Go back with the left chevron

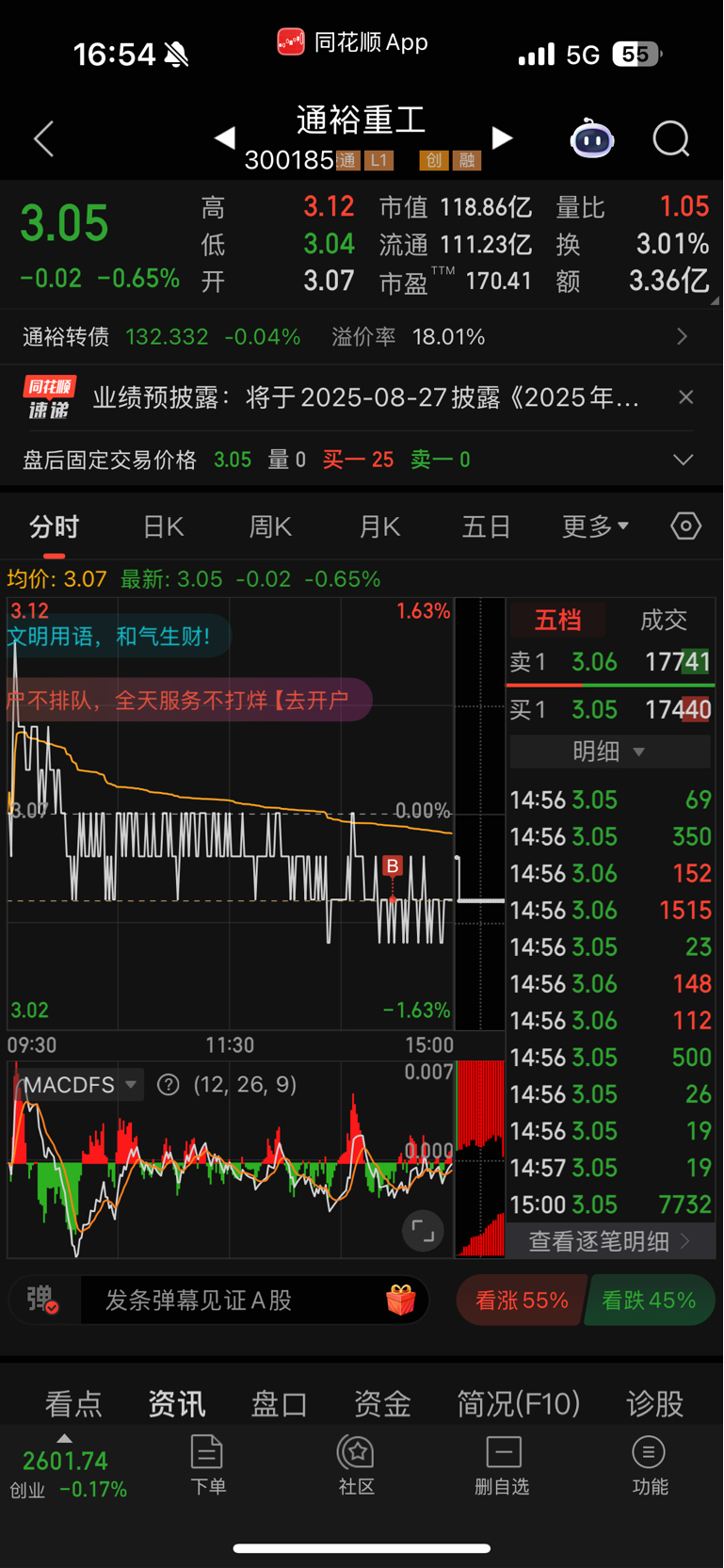tap(44, 139)
